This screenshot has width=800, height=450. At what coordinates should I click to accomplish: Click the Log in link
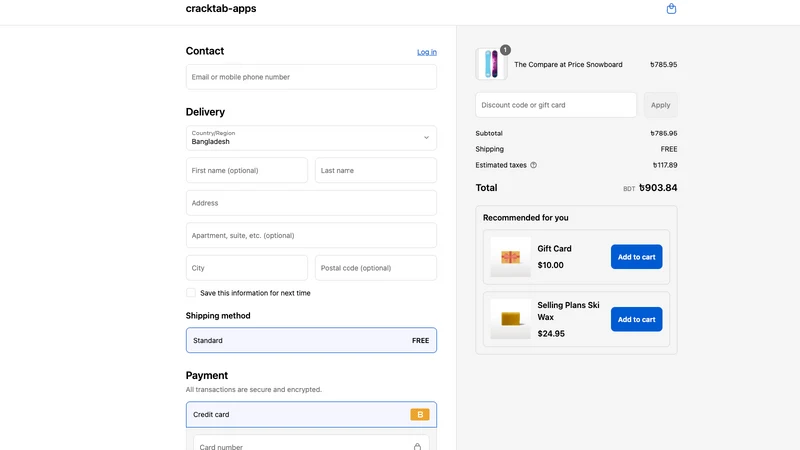427,52
